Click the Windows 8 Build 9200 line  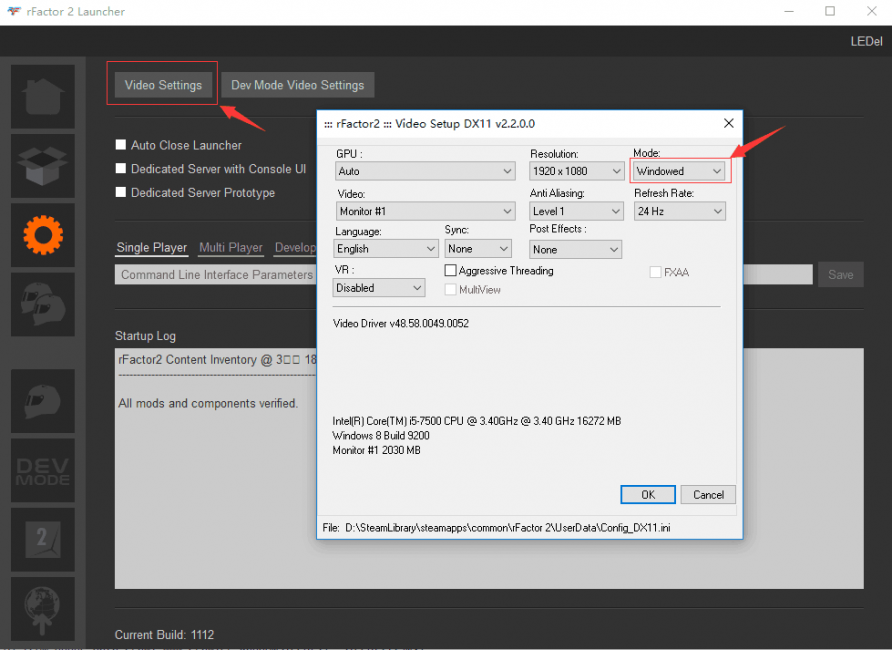point(381,436)
